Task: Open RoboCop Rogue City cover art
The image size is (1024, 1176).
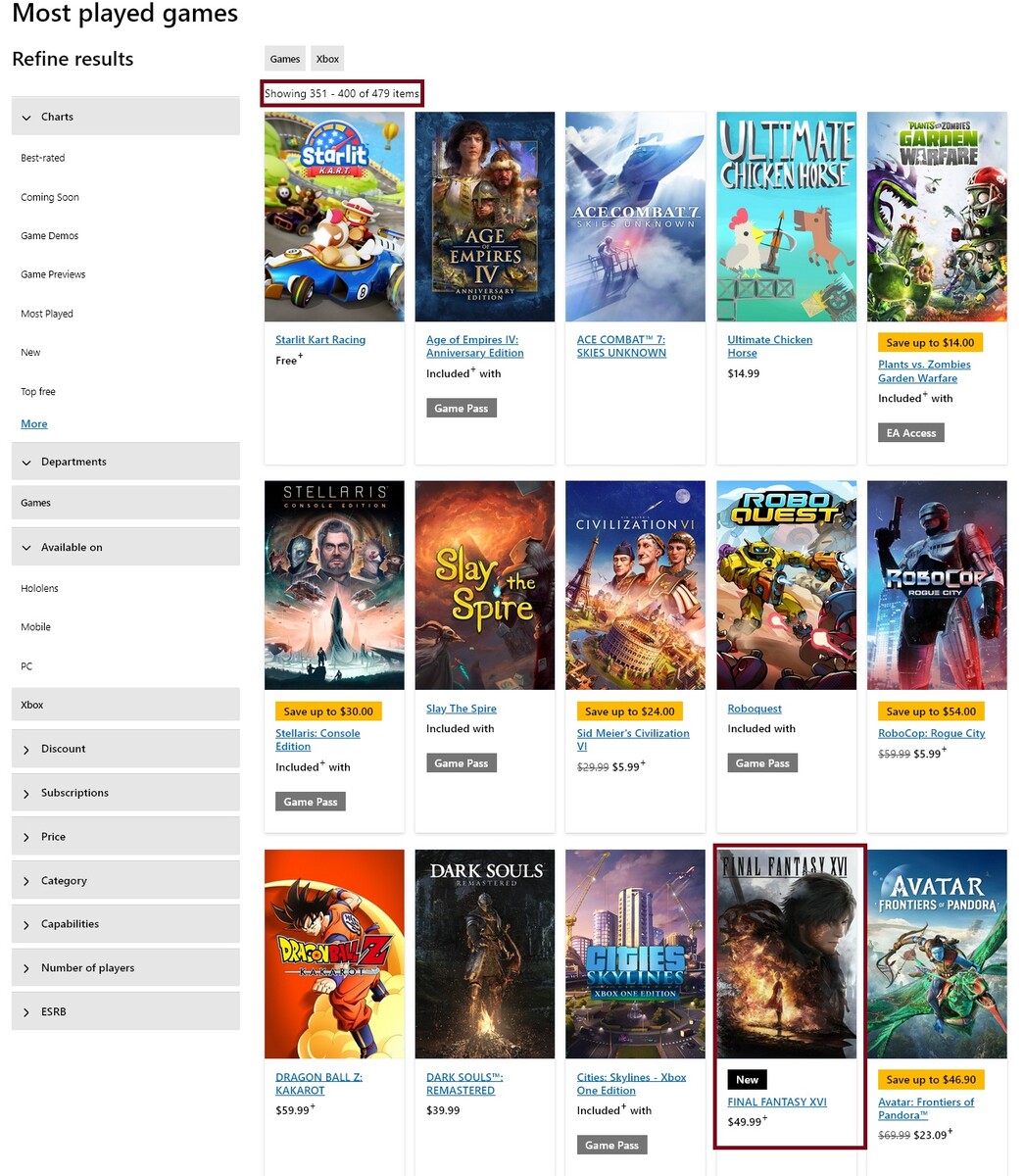Action: (x=937, y=585)
